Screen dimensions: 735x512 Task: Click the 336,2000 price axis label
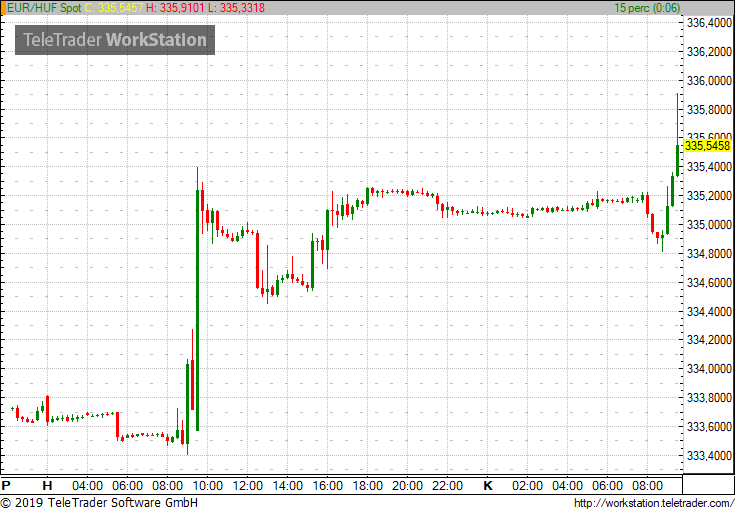pyautogui.click(x=708, y=52)
